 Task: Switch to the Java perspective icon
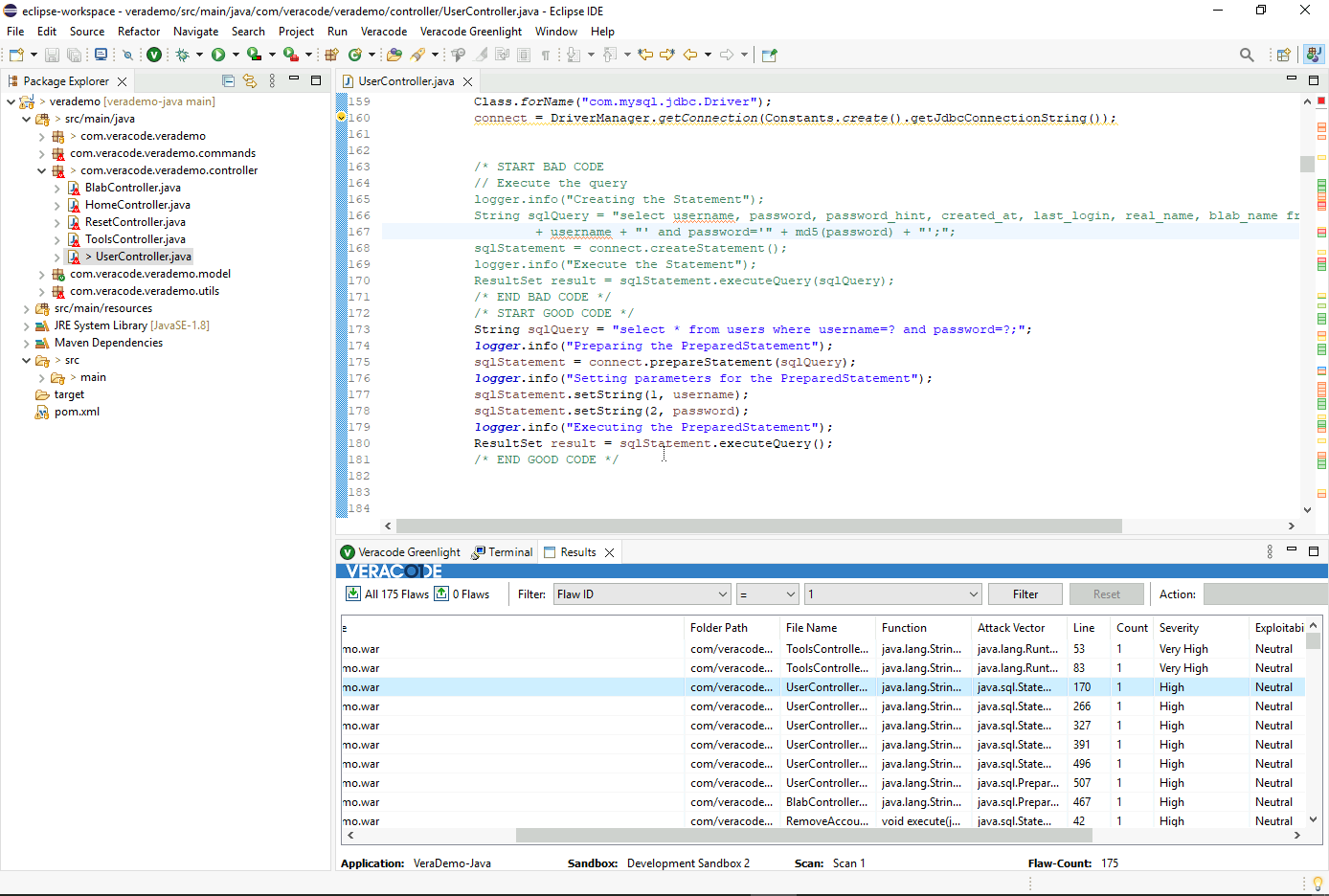(1315, 55)
